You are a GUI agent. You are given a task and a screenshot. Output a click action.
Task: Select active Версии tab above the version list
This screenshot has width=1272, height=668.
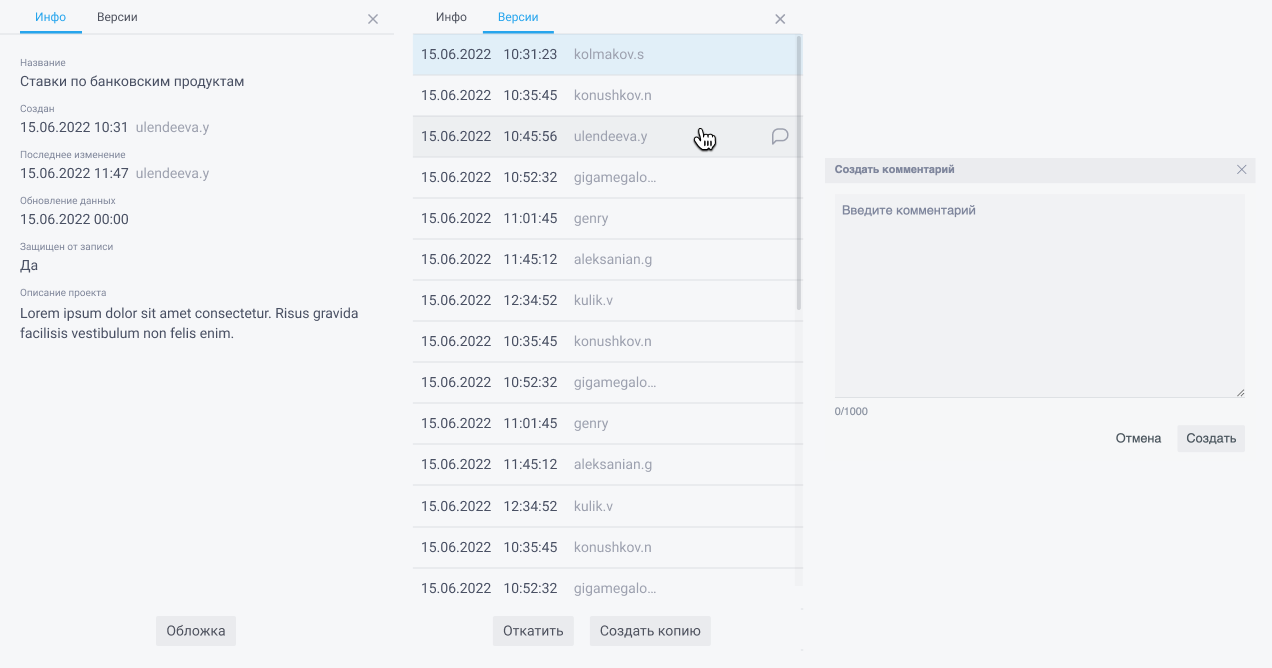(x=518, y=17)
